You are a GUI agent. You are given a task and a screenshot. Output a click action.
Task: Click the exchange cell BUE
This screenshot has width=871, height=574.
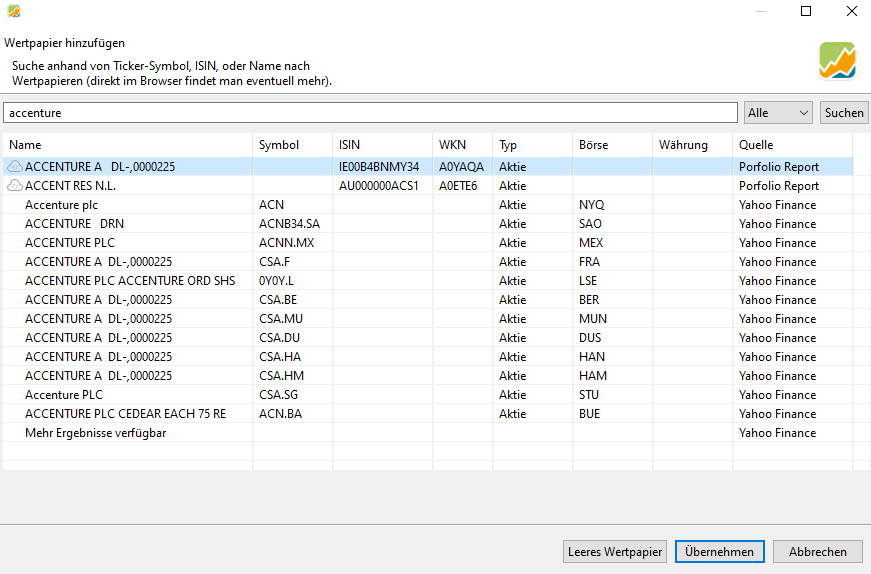(589, 413)
